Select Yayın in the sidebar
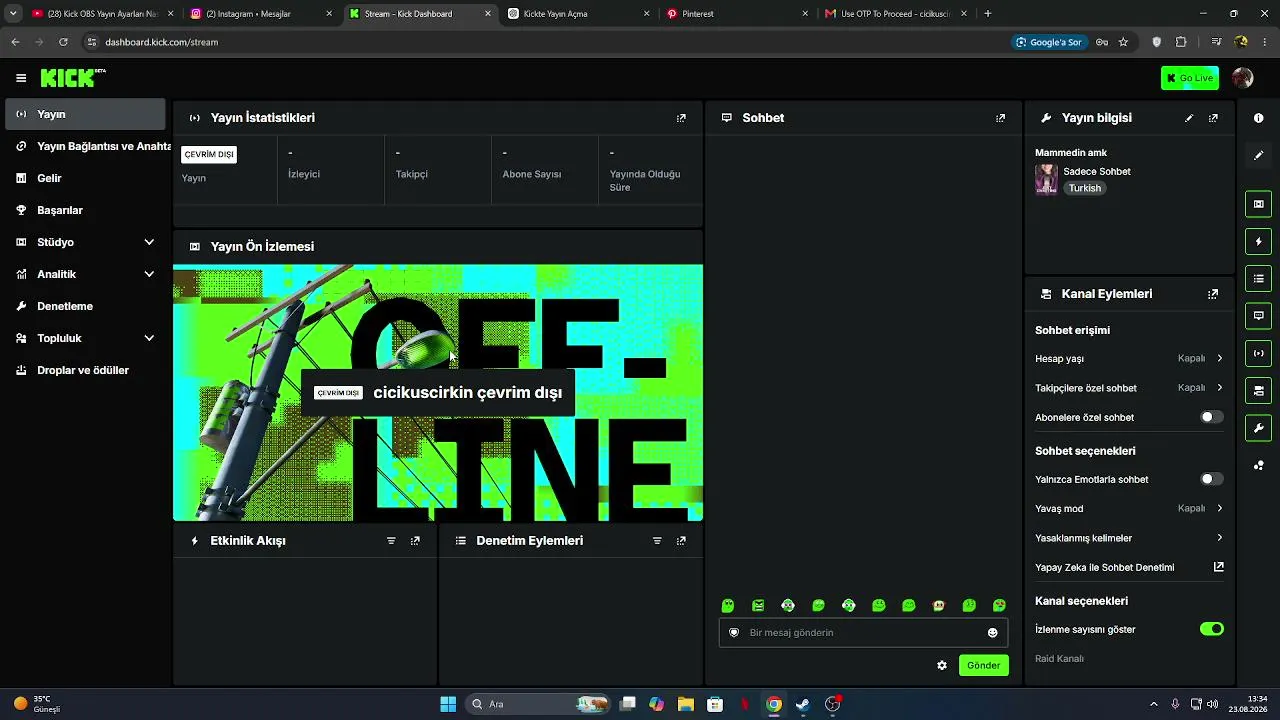The image size is (1280, 720). (x=85, y=114)
